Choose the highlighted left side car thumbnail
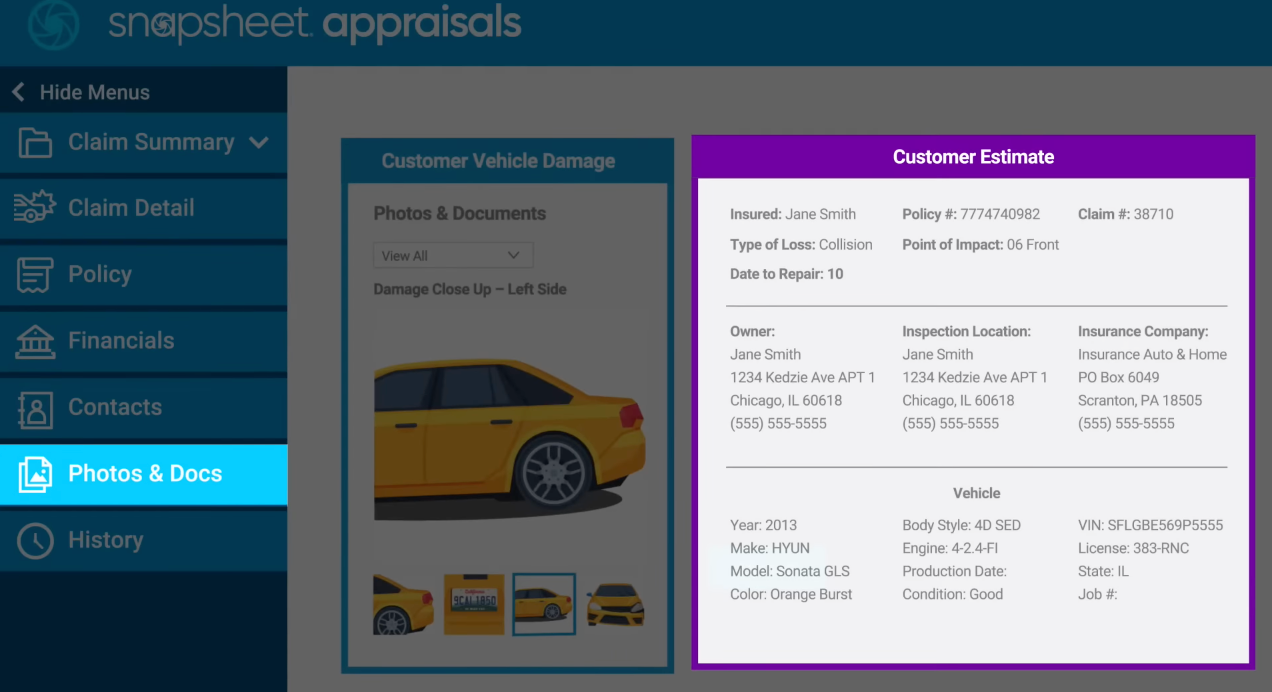The height and width of the screenshot is (692, 1272). pos(544,604)
